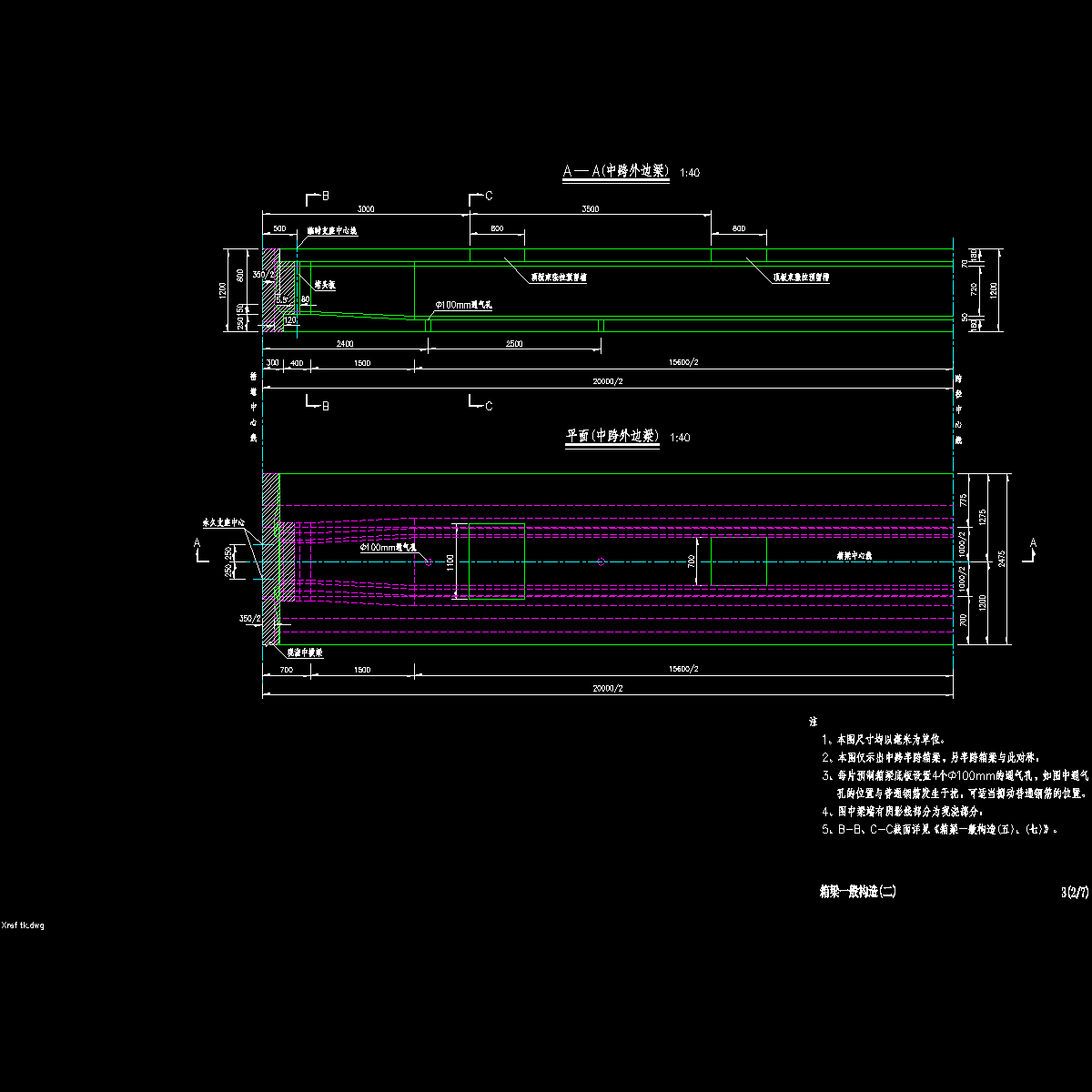The width and height of the screenshot is (1092, 1092).
Task: Click the '1275' dimension on plan right side
Action: click(x=984, y=517)
